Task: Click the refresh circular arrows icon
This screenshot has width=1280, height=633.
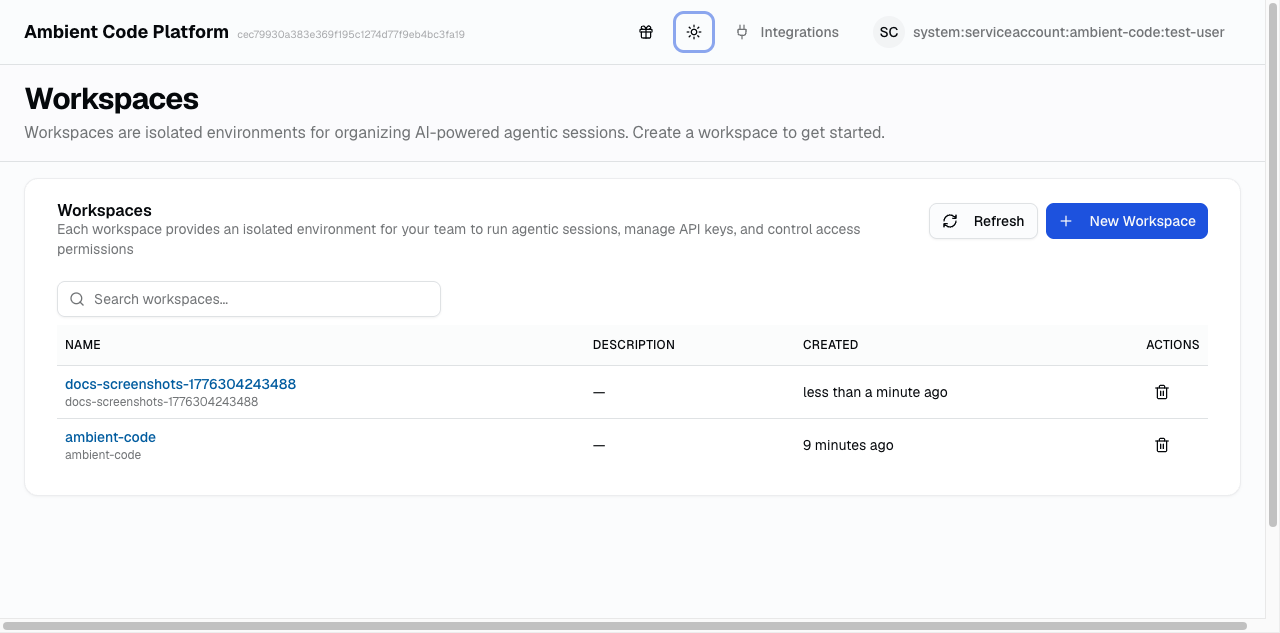Action: click(x=950, y=220)
